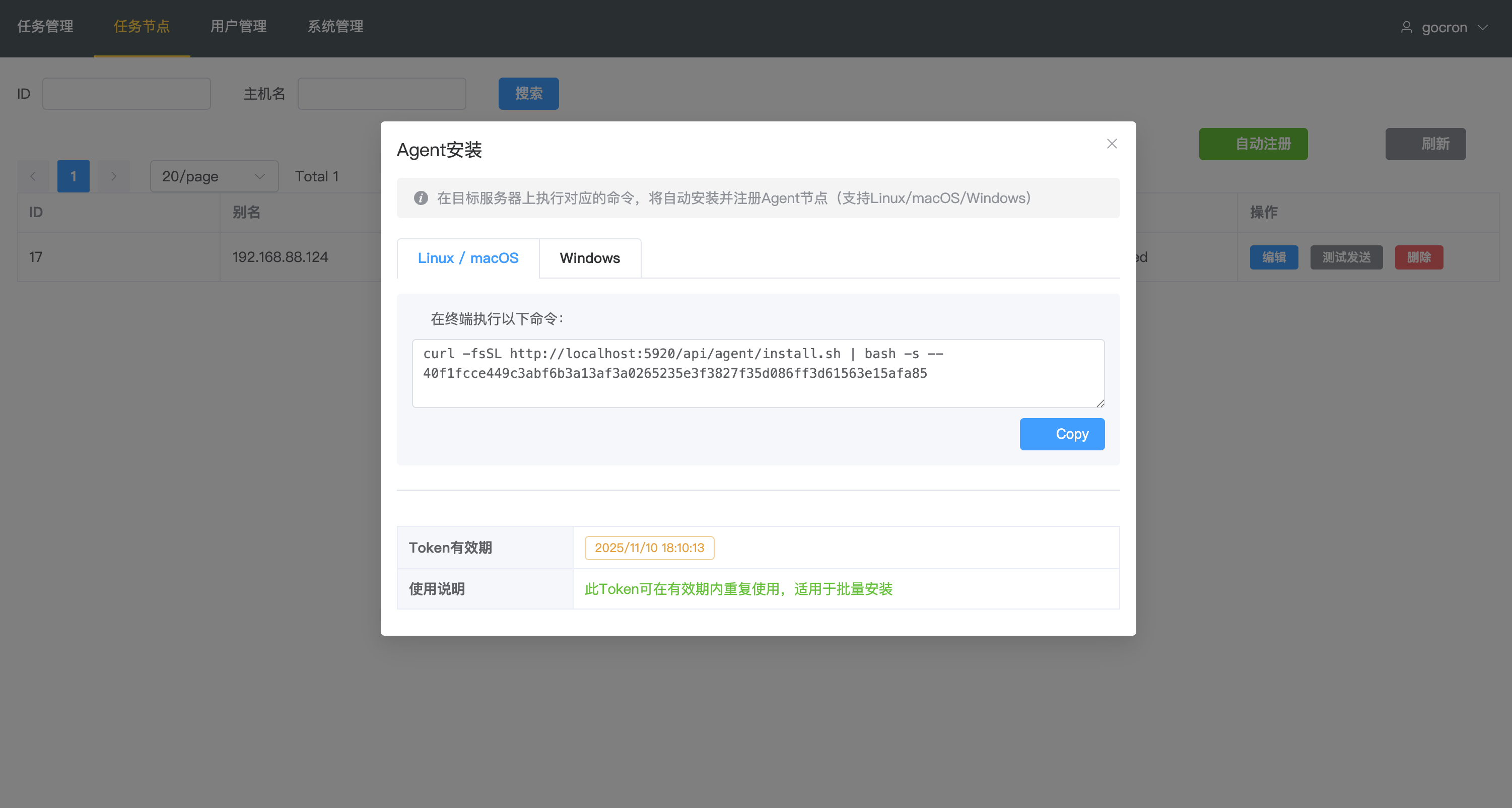Click the 在终端执行以下命令 label
The image size is (1512, 808).
point(497,319)
